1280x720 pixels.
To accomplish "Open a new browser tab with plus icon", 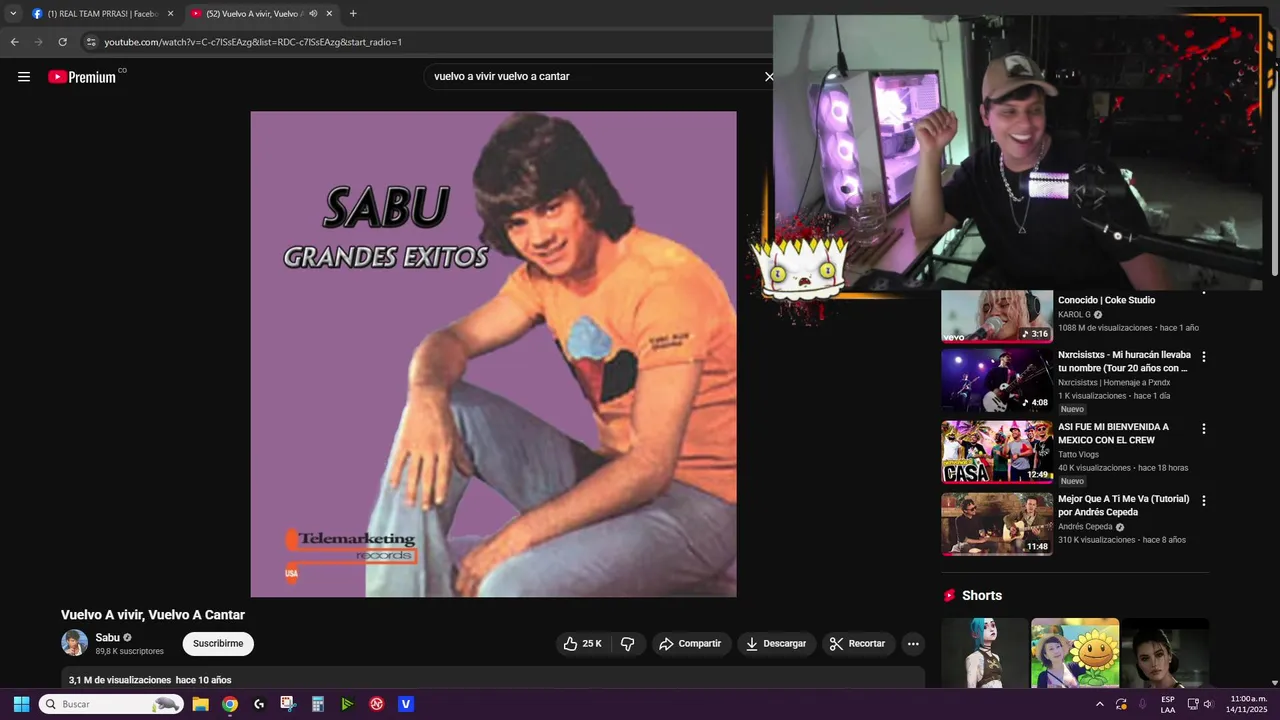I will [x=353, y=14].
